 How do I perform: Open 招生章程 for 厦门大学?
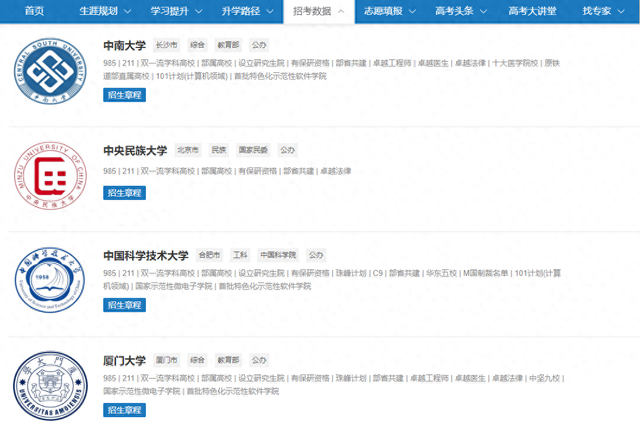[x=124, y=410]
